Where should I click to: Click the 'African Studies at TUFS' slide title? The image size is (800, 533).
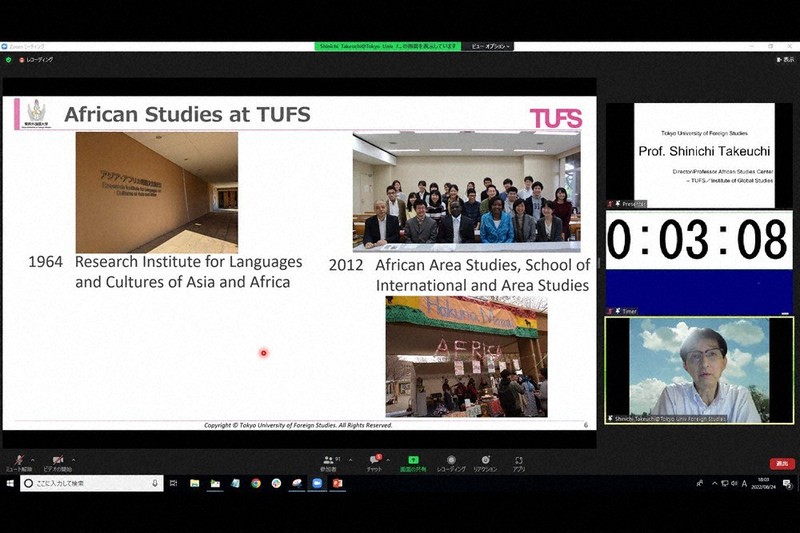[187, 114]
